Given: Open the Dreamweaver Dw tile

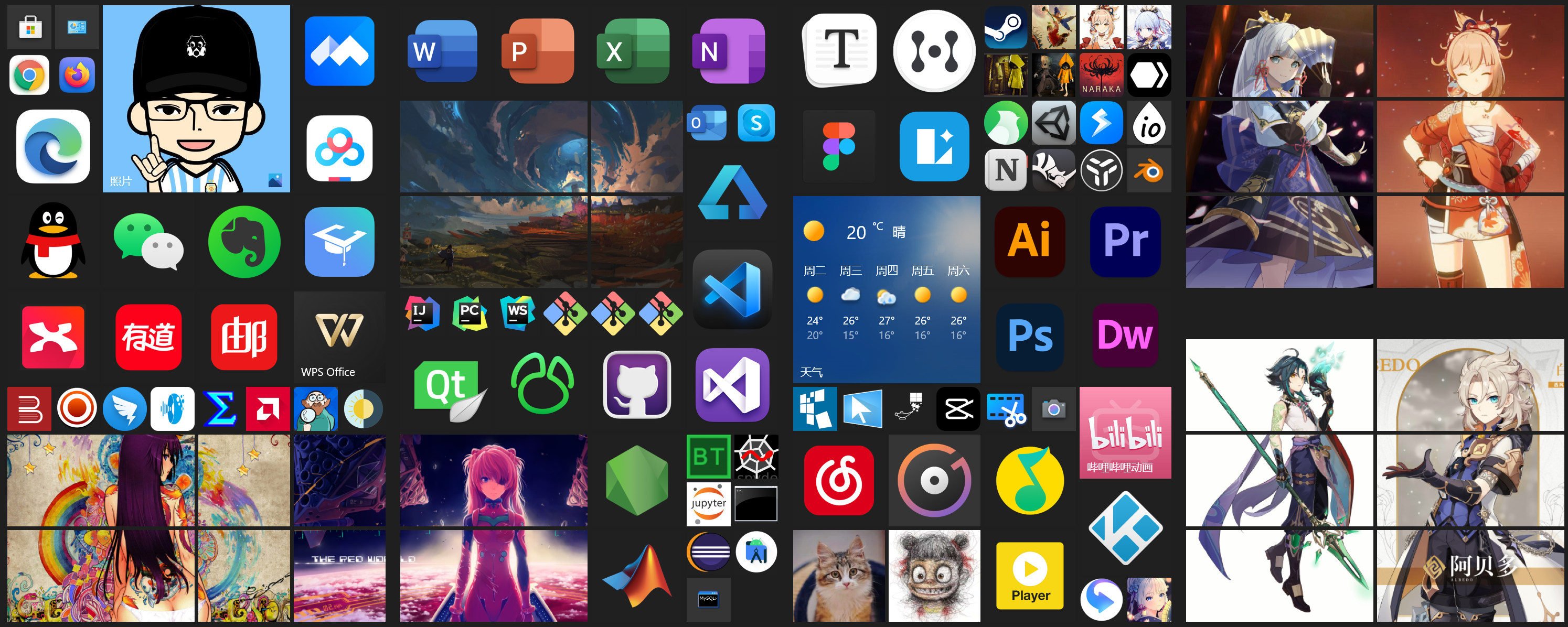Looking at the screenshot, I should tap(1125, 336).
